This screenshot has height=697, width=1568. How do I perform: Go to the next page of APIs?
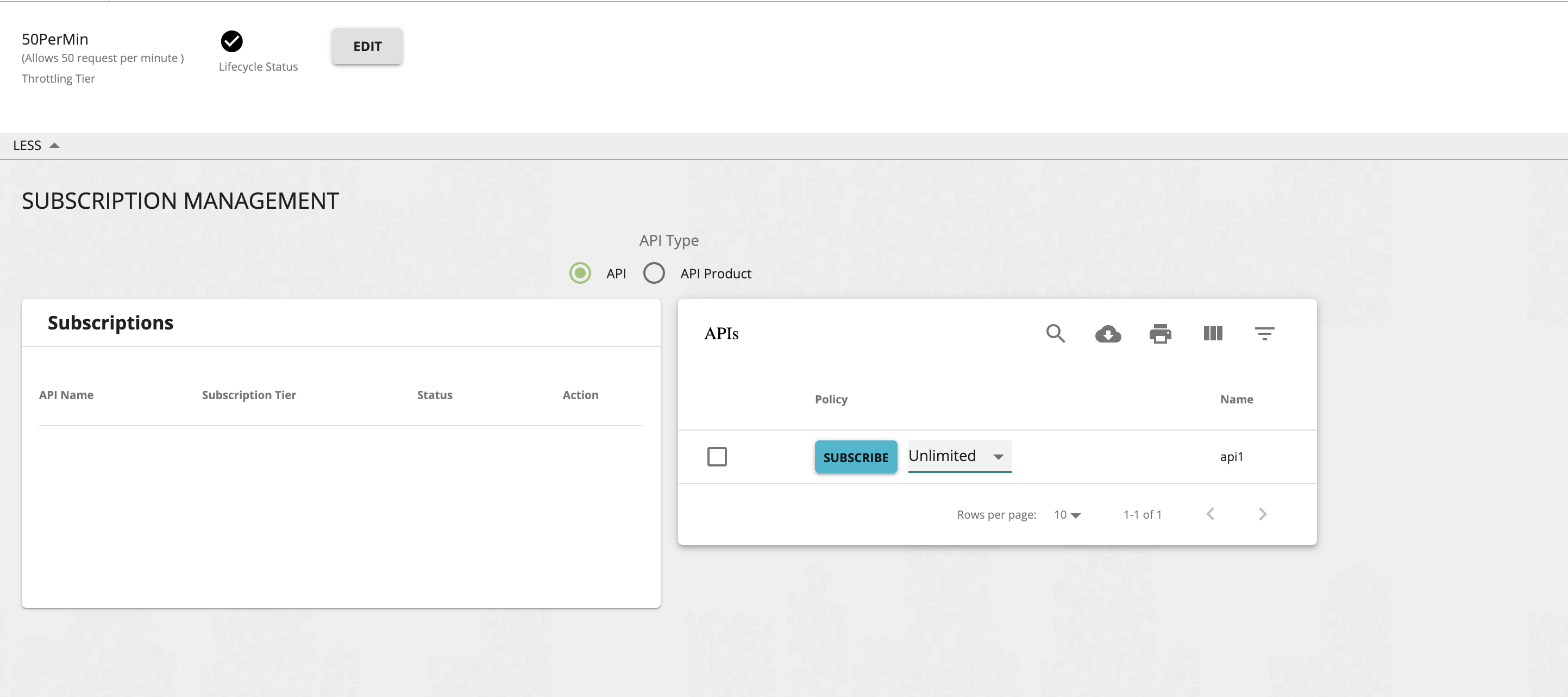[x=1263, y=514]
